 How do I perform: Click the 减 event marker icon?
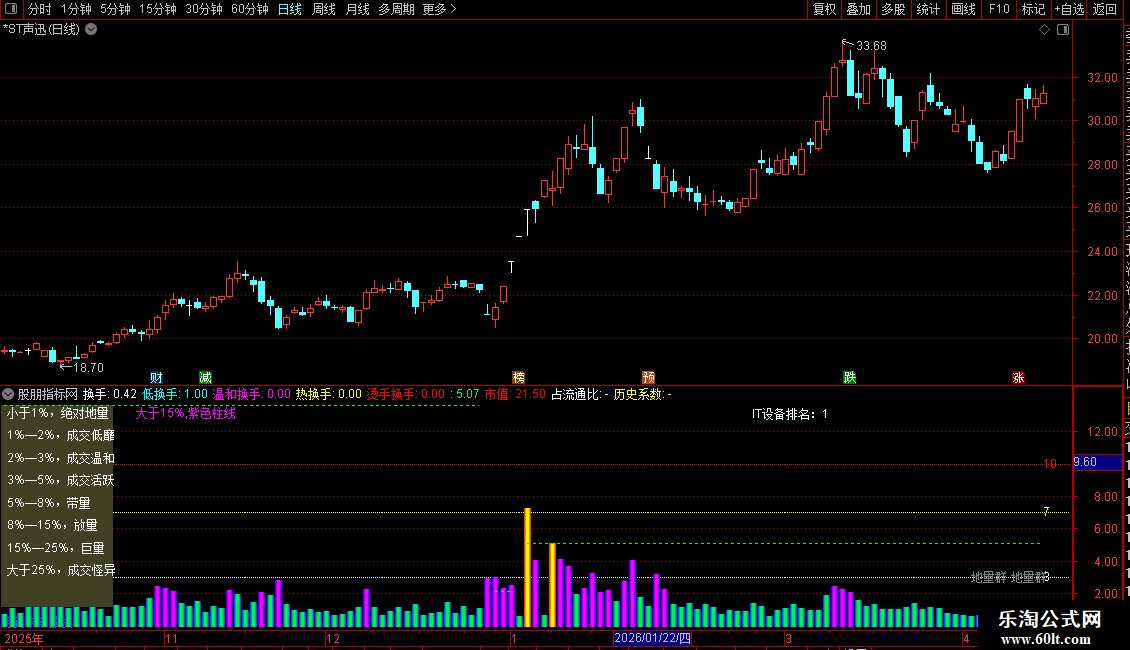(205, 378)
